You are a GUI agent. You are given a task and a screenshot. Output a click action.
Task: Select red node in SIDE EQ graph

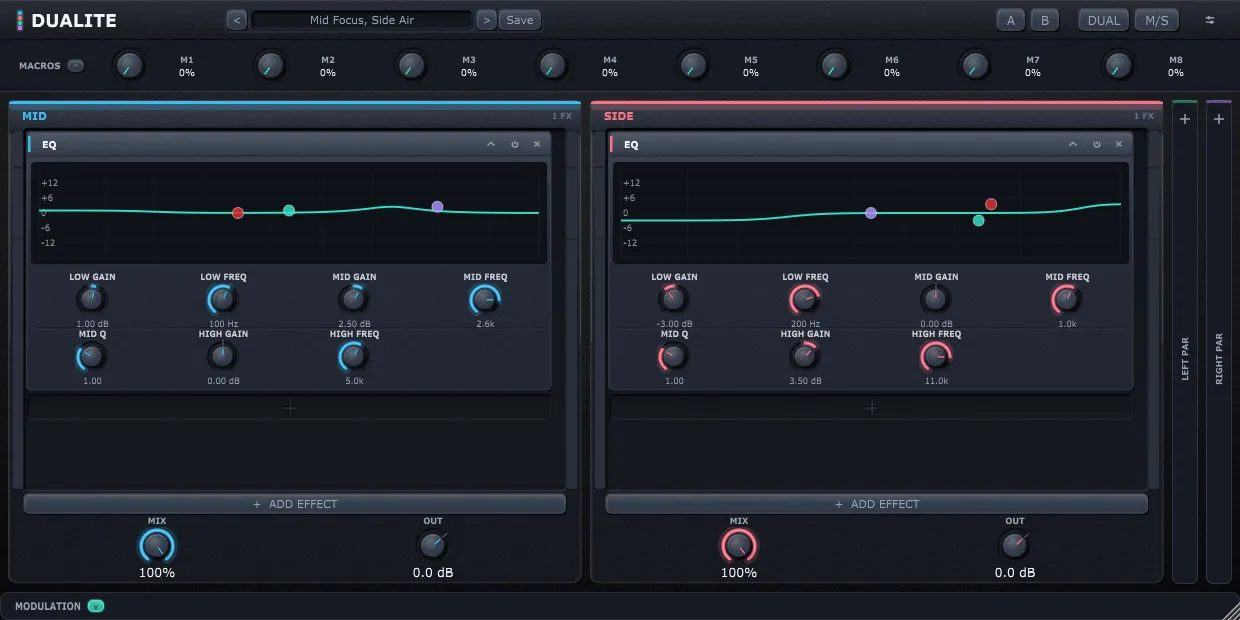click(x=991, y=204)
